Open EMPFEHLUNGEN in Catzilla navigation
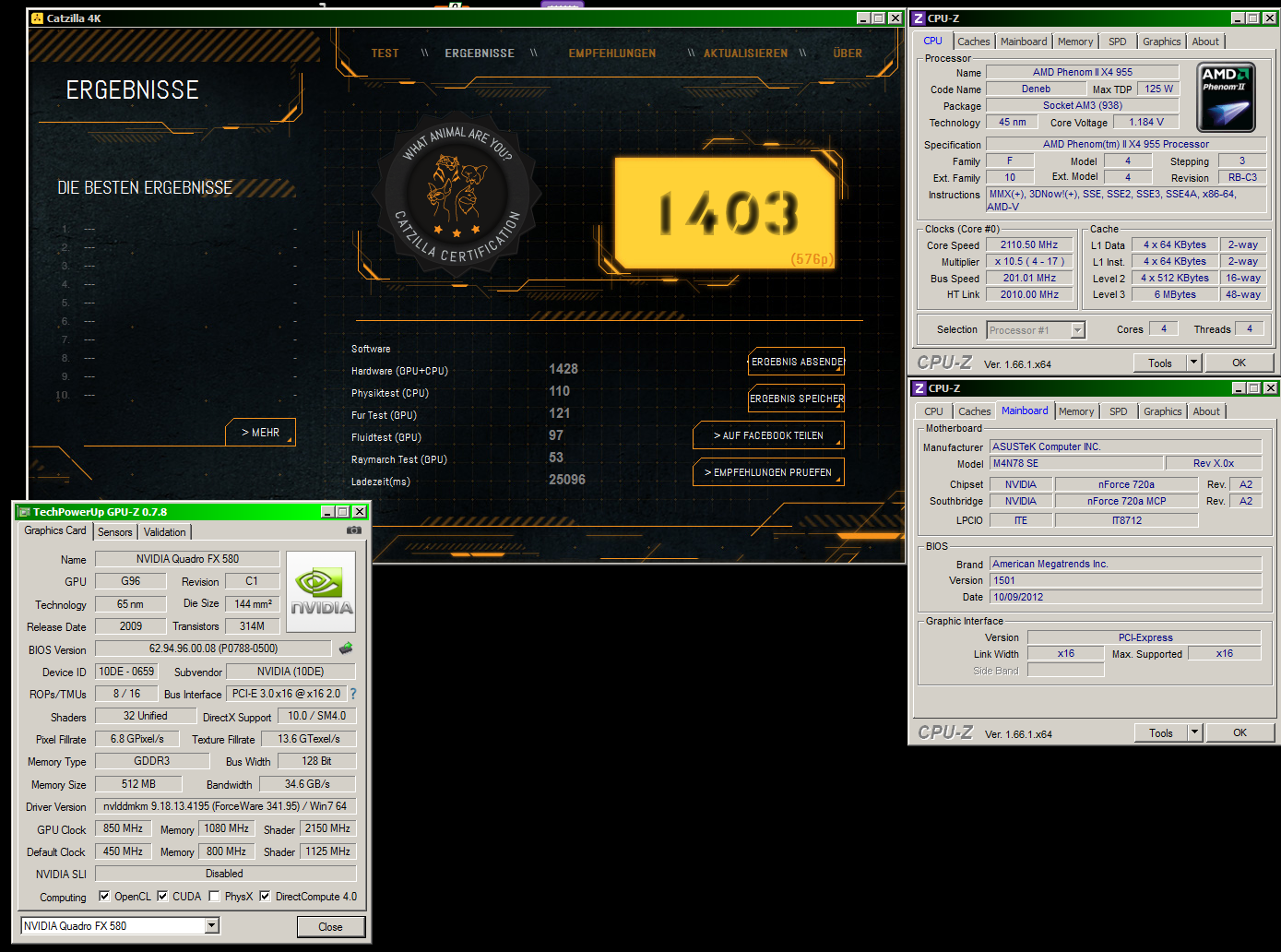This screenshot has height=952, width=1281. [x=612, y=54]
